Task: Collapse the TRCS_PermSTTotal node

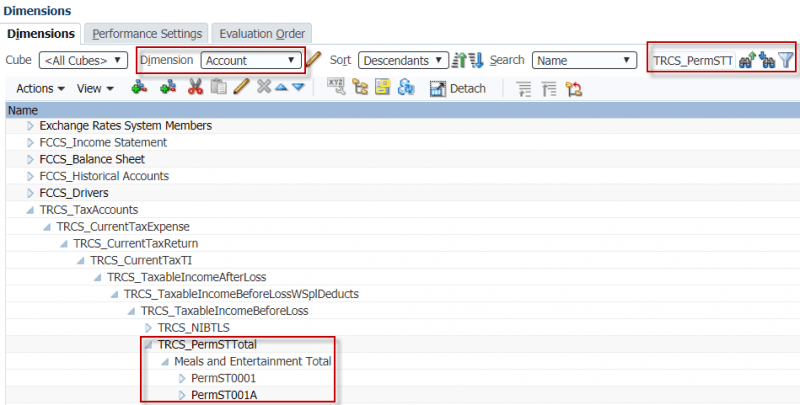Action: 148,345
